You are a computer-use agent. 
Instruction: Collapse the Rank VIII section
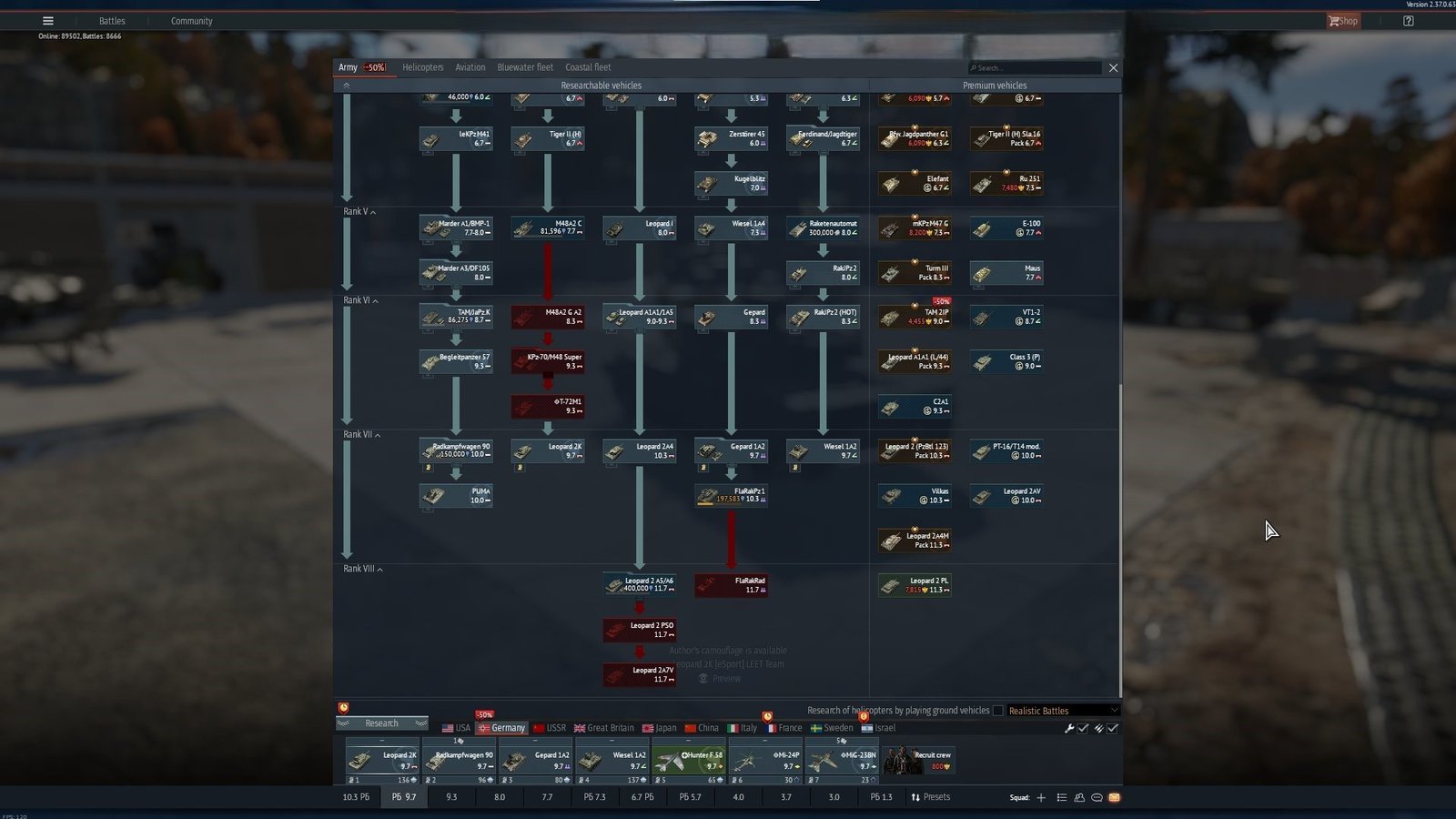tap(363, 569)
